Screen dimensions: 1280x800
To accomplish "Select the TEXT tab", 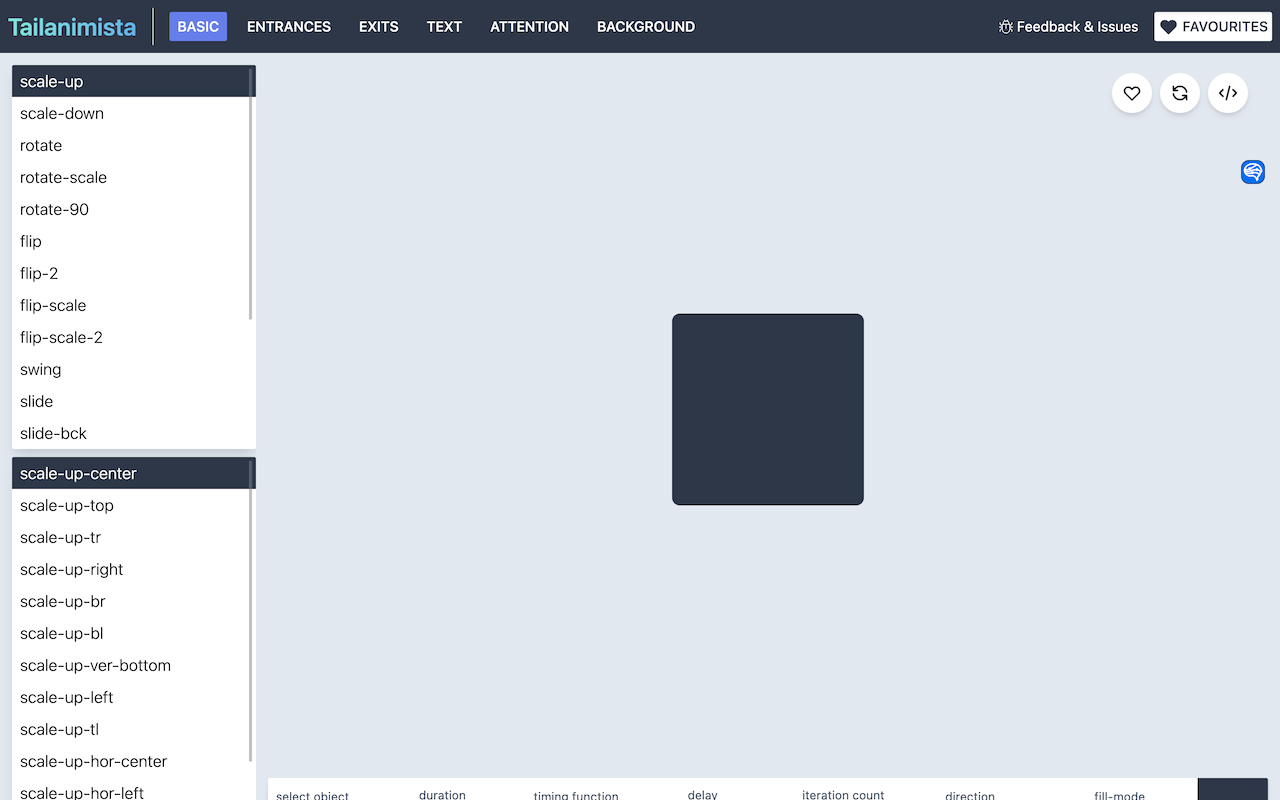I will 444,27.
